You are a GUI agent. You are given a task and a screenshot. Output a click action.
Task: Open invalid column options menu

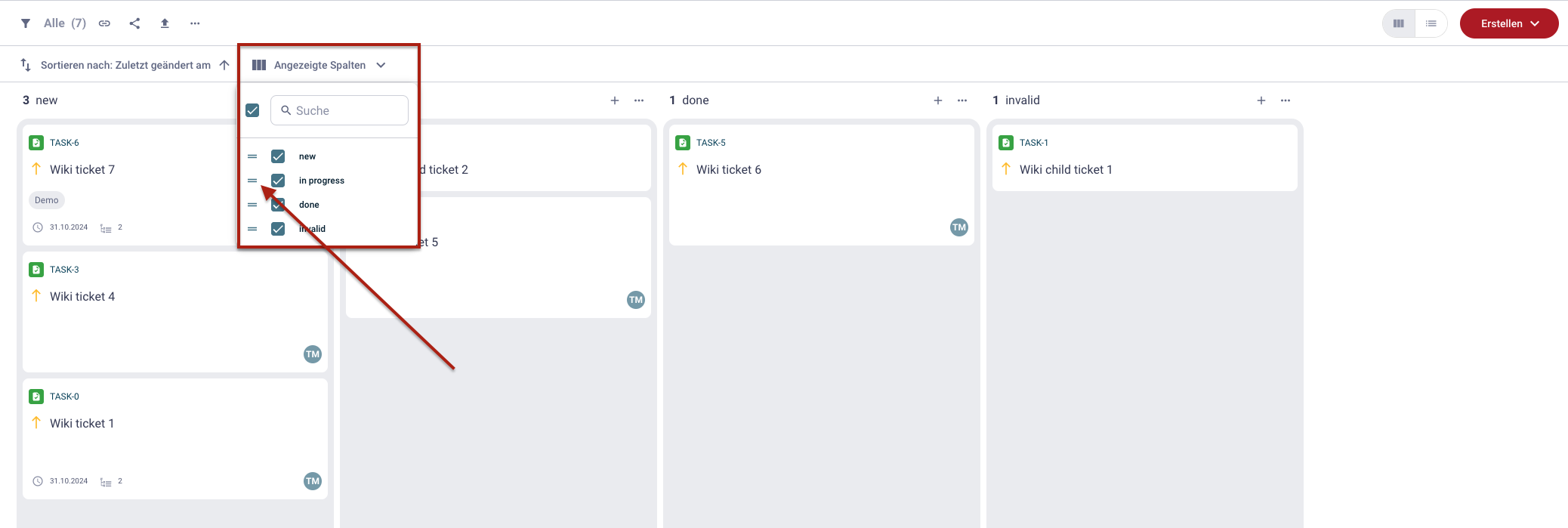point(1286,100)
